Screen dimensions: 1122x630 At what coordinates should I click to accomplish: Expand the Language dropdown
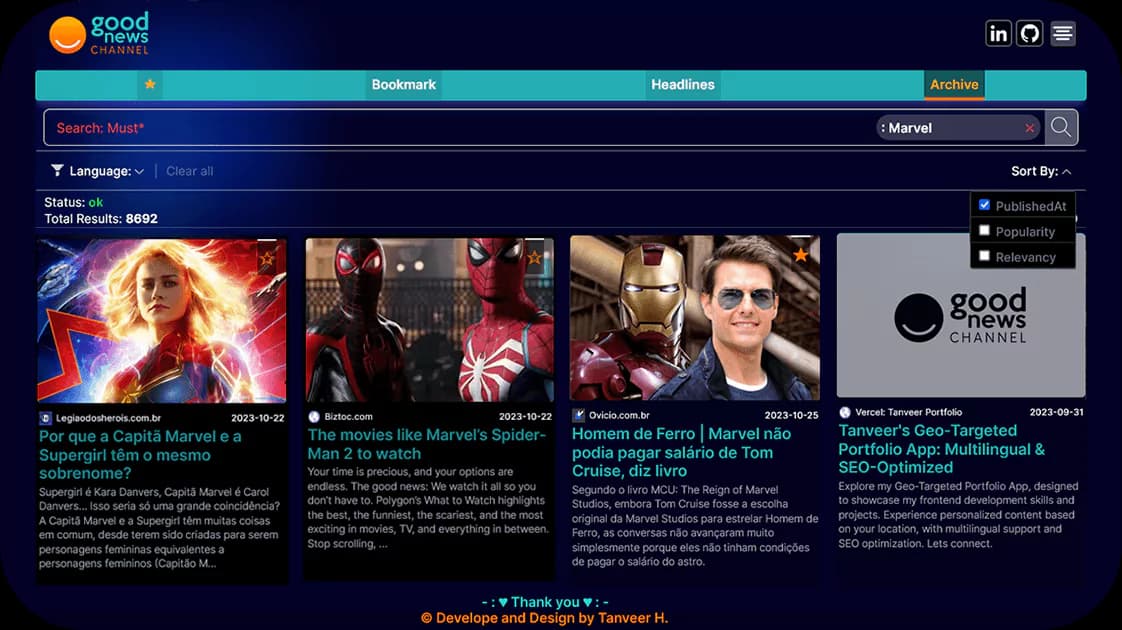(106, 171)
